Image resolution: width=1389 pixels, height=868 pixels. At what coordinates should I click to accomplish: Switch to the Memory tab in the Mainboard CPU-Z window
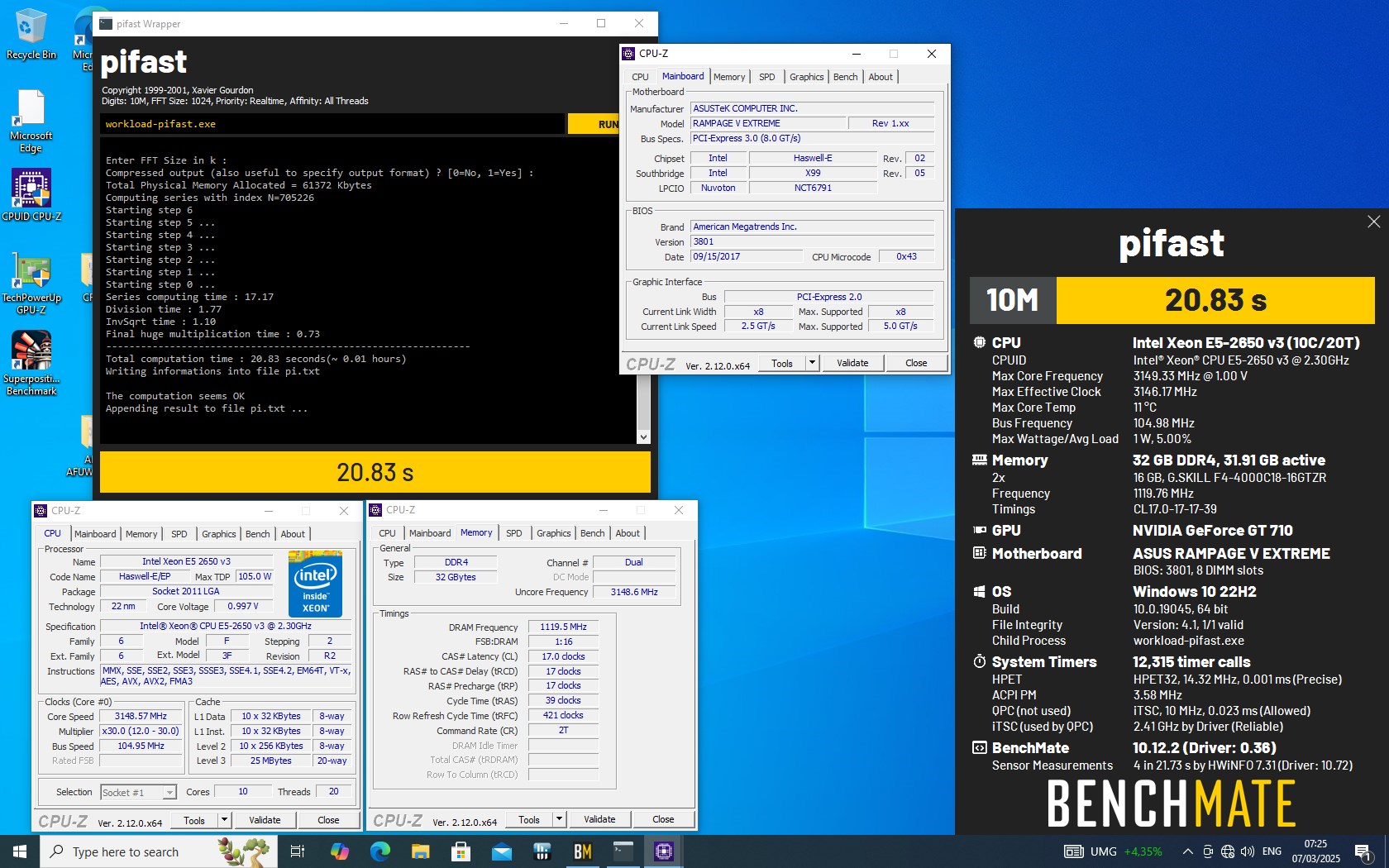(729, 77)
